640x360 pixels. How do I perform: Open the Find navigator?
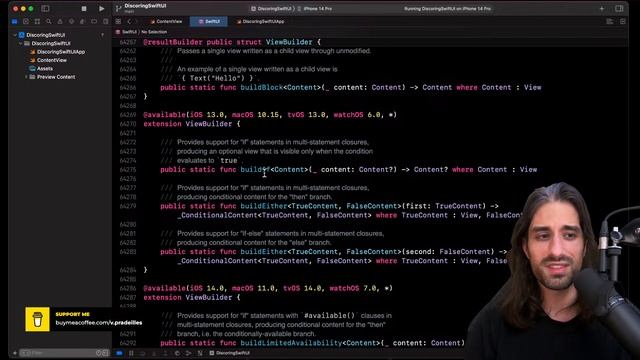[x=49, y=21]
